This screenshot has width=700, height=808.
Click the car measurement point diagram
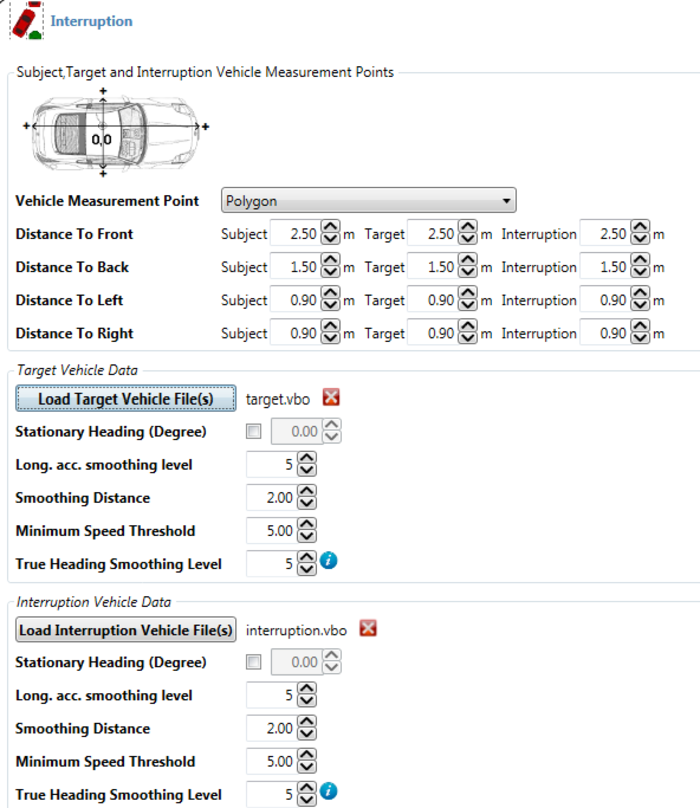[116, 133]
